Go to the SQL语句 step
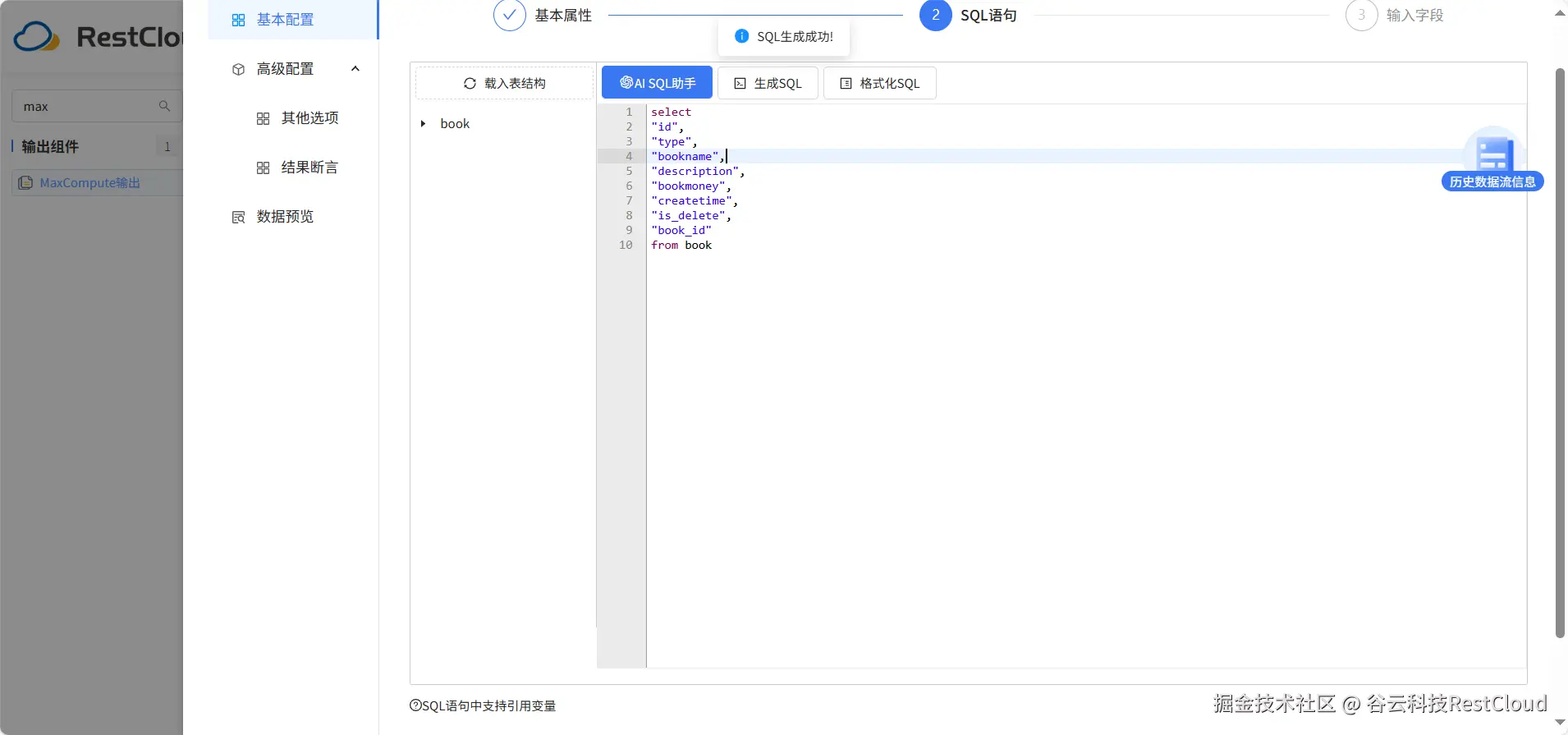Viewport: 1568px width, 735px height. [988, 15]
